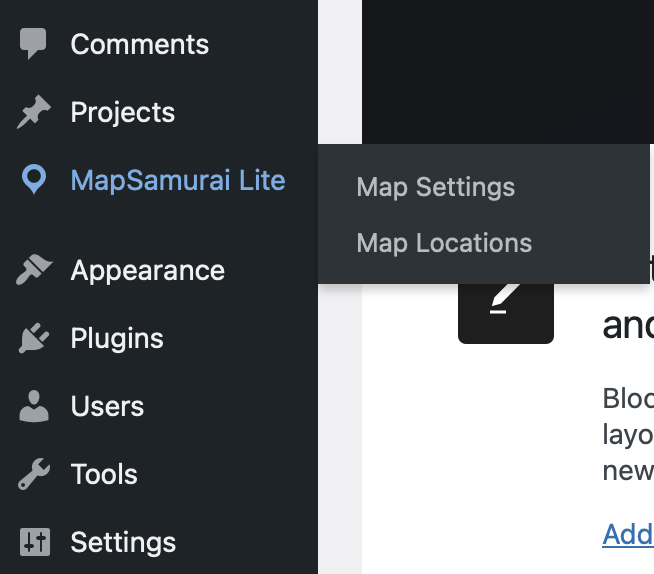This screenshot has width=654, height=574.
Task: Click the Projects pushpin icon
Action: click(x=34, y=113)
